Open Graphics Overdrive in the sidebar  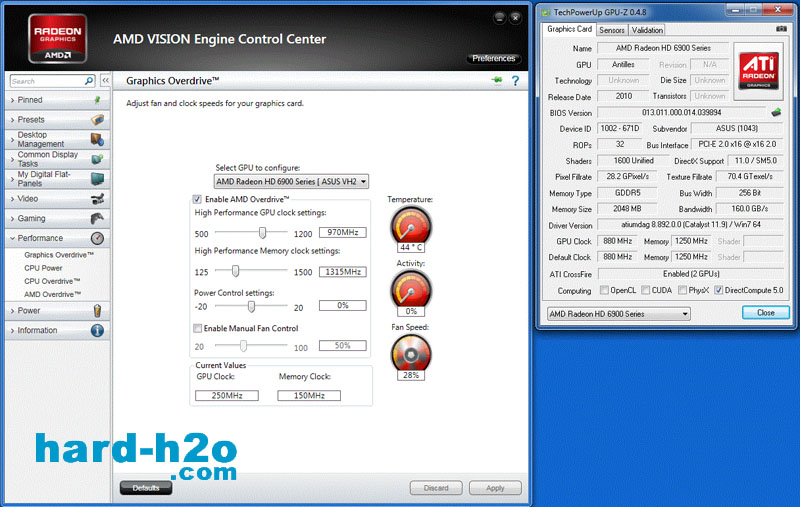59,255
